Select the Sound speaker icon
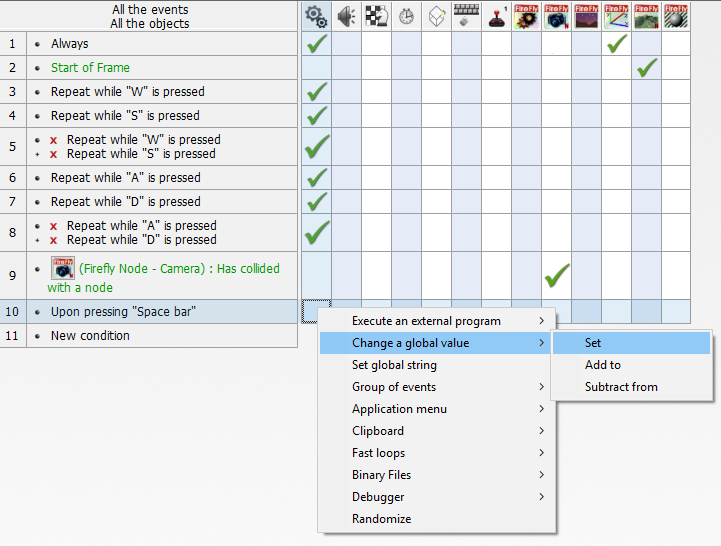This screenshot has height=546, width=721. pos(347,16)
